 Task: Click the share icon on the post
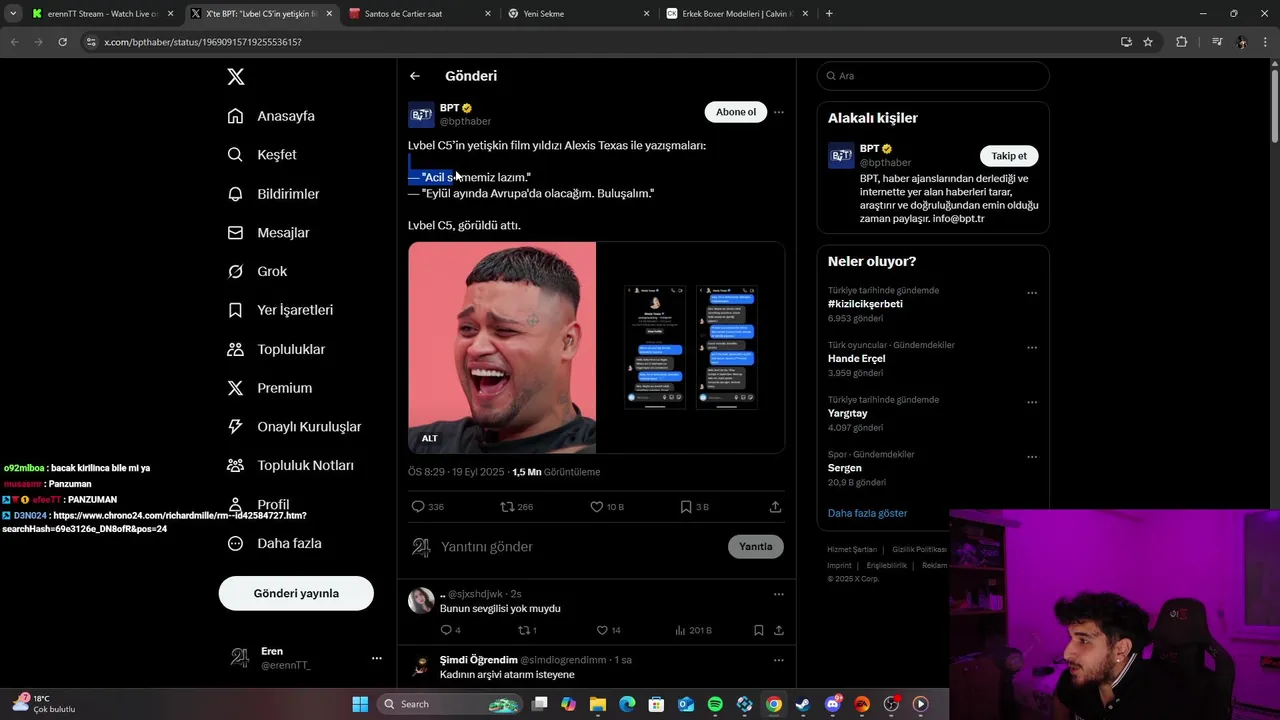[775, 507]
